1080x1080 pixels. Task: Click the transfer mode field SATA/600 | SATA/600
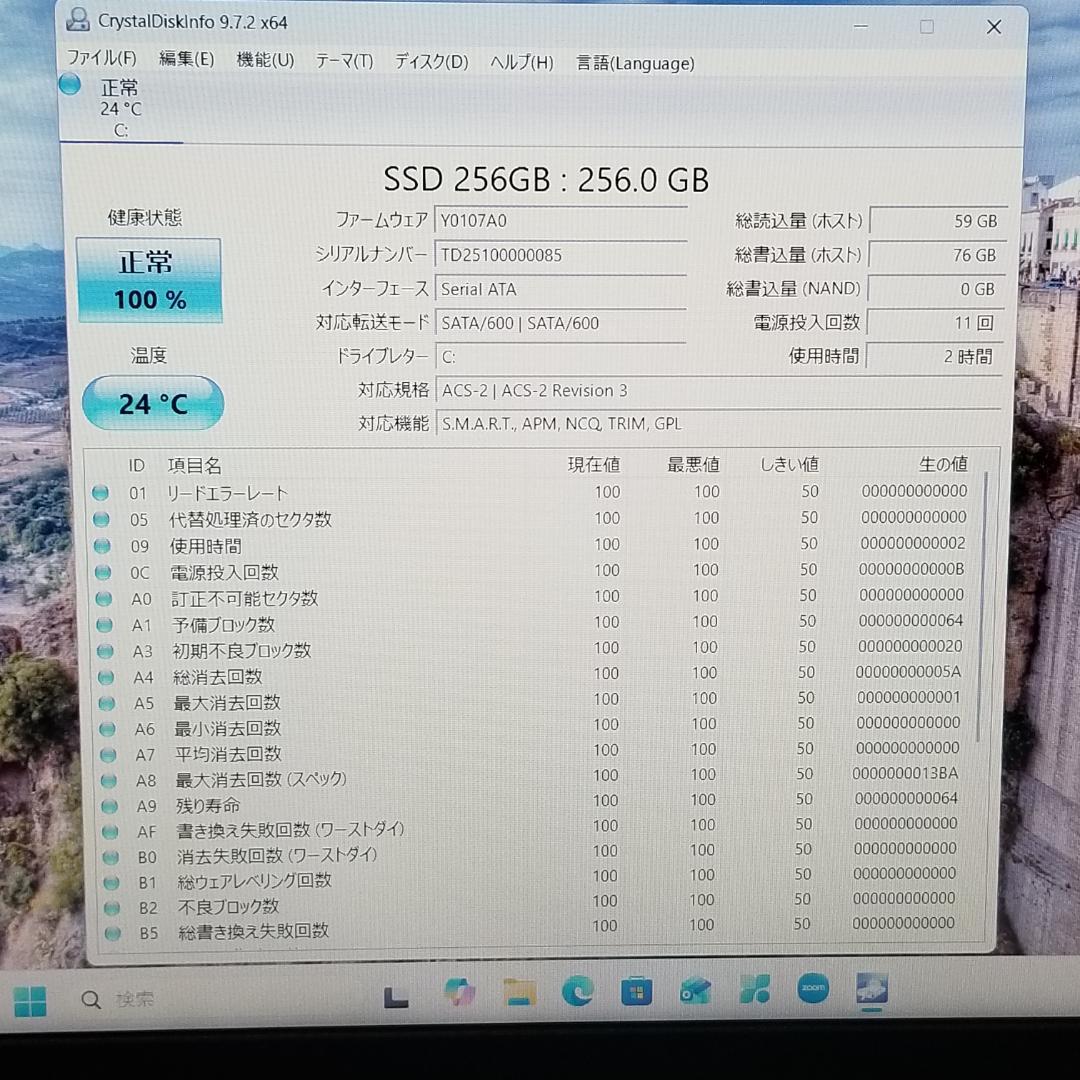[561, 323]
